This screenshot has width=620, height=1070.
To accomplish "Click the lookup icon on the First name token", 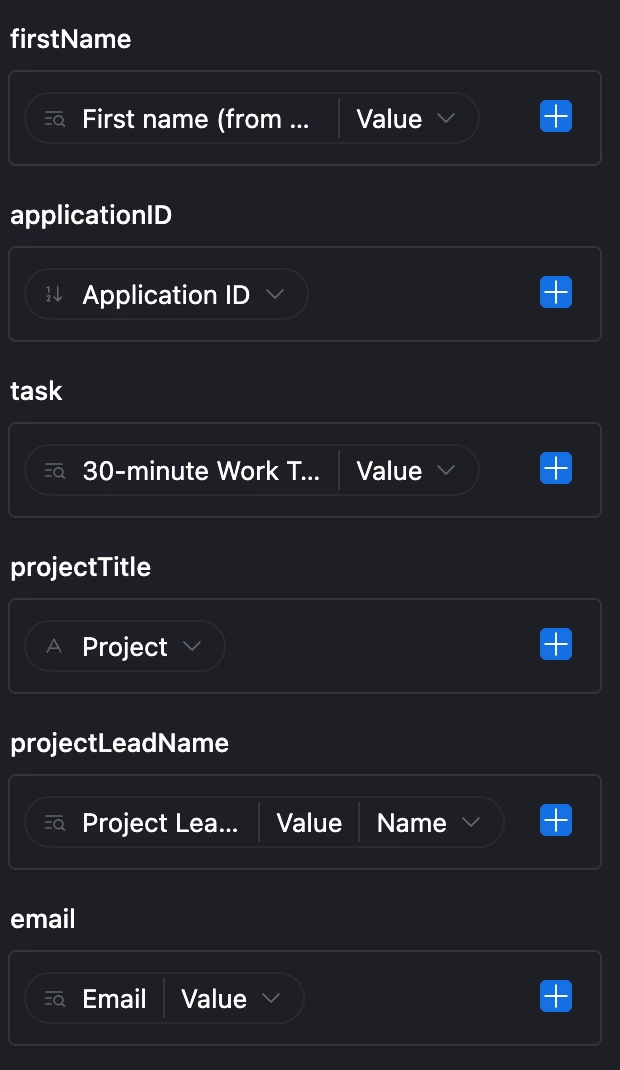I will [55, 119].
